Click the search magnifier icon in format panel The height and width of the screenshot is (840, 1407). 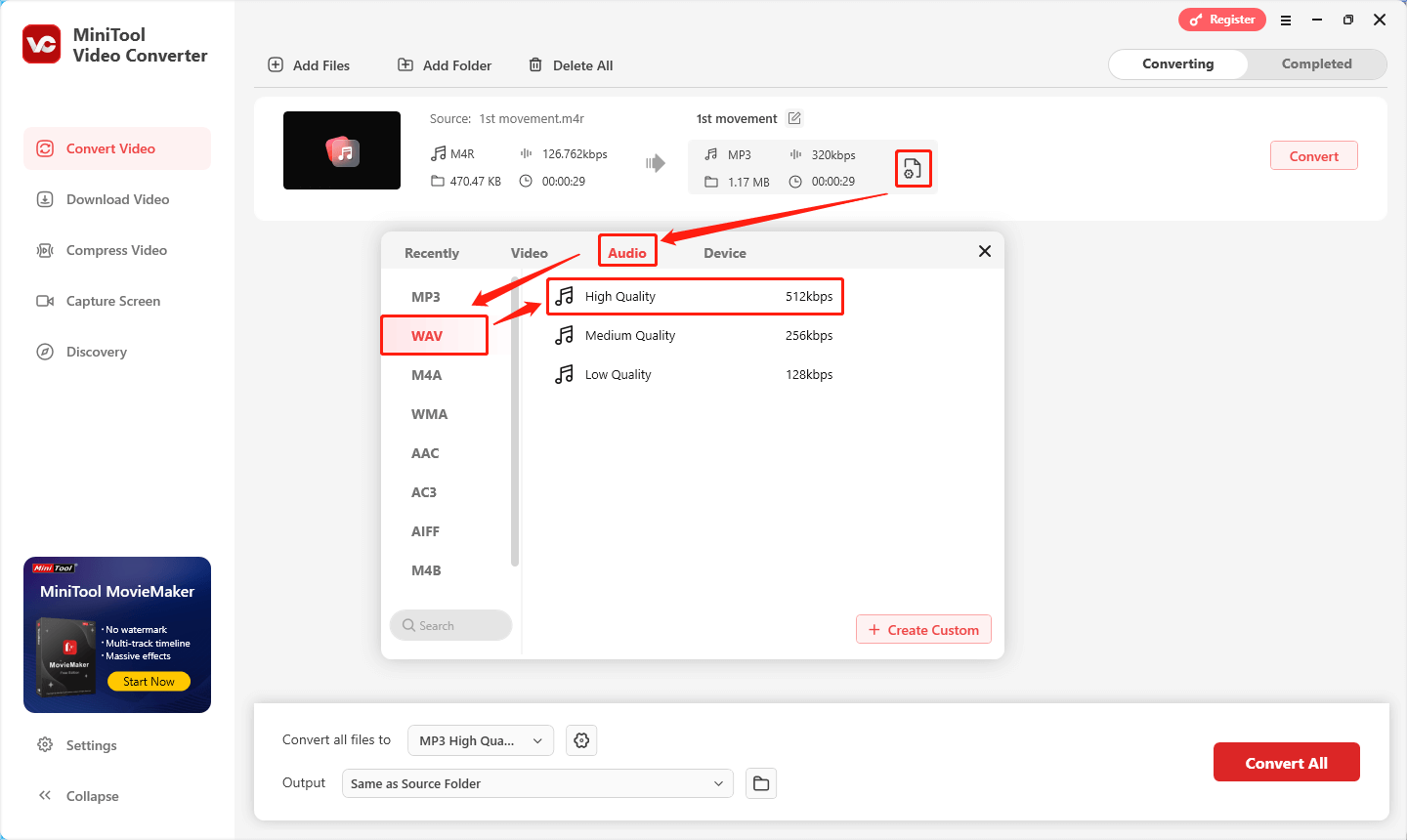point(408,625)
